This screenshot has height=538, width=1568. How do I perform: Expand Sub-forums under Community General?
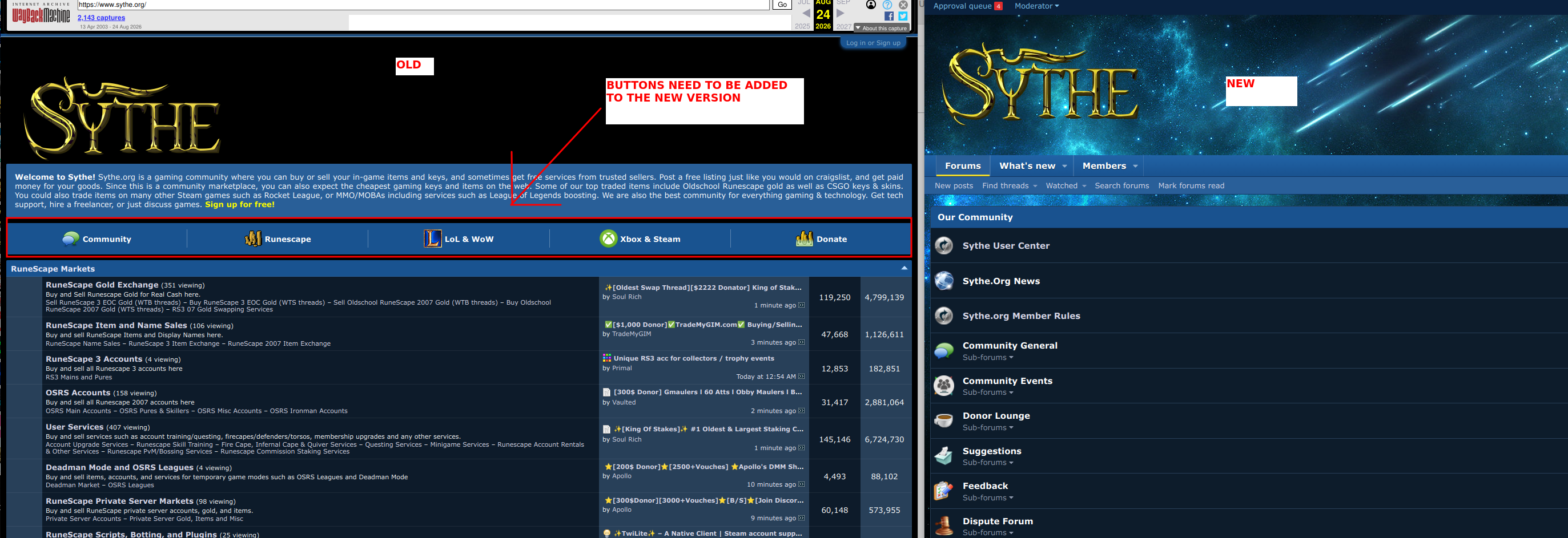pyautogui.click(x=987, y=358)
